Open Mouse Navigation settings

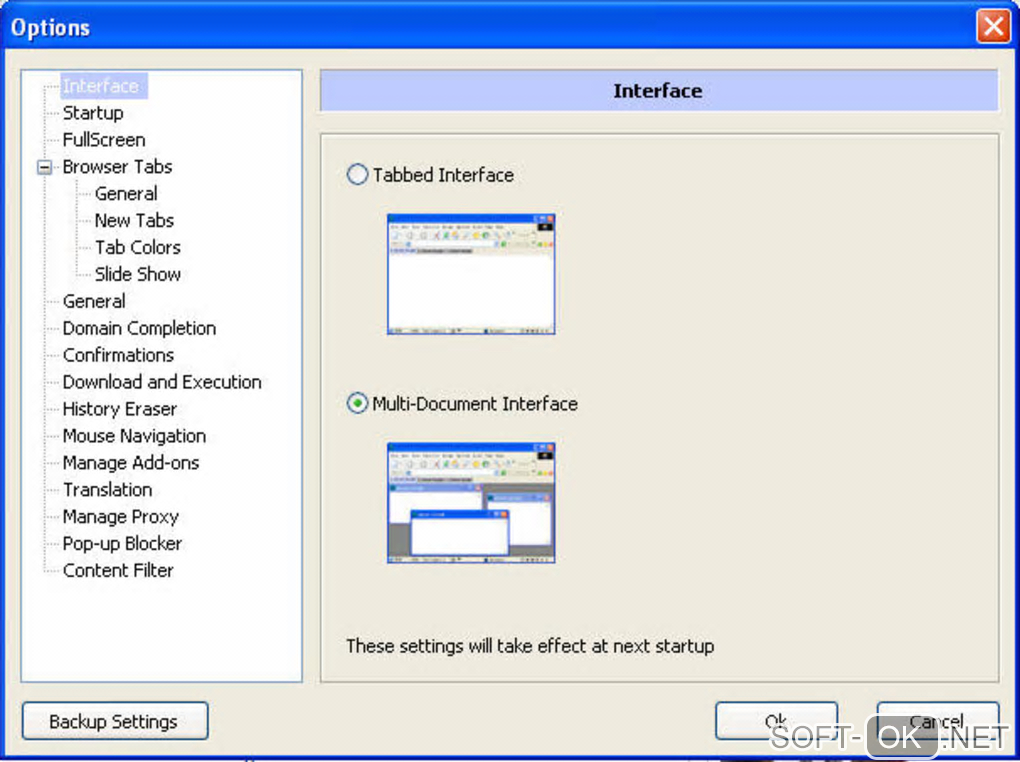coord(134,436)
